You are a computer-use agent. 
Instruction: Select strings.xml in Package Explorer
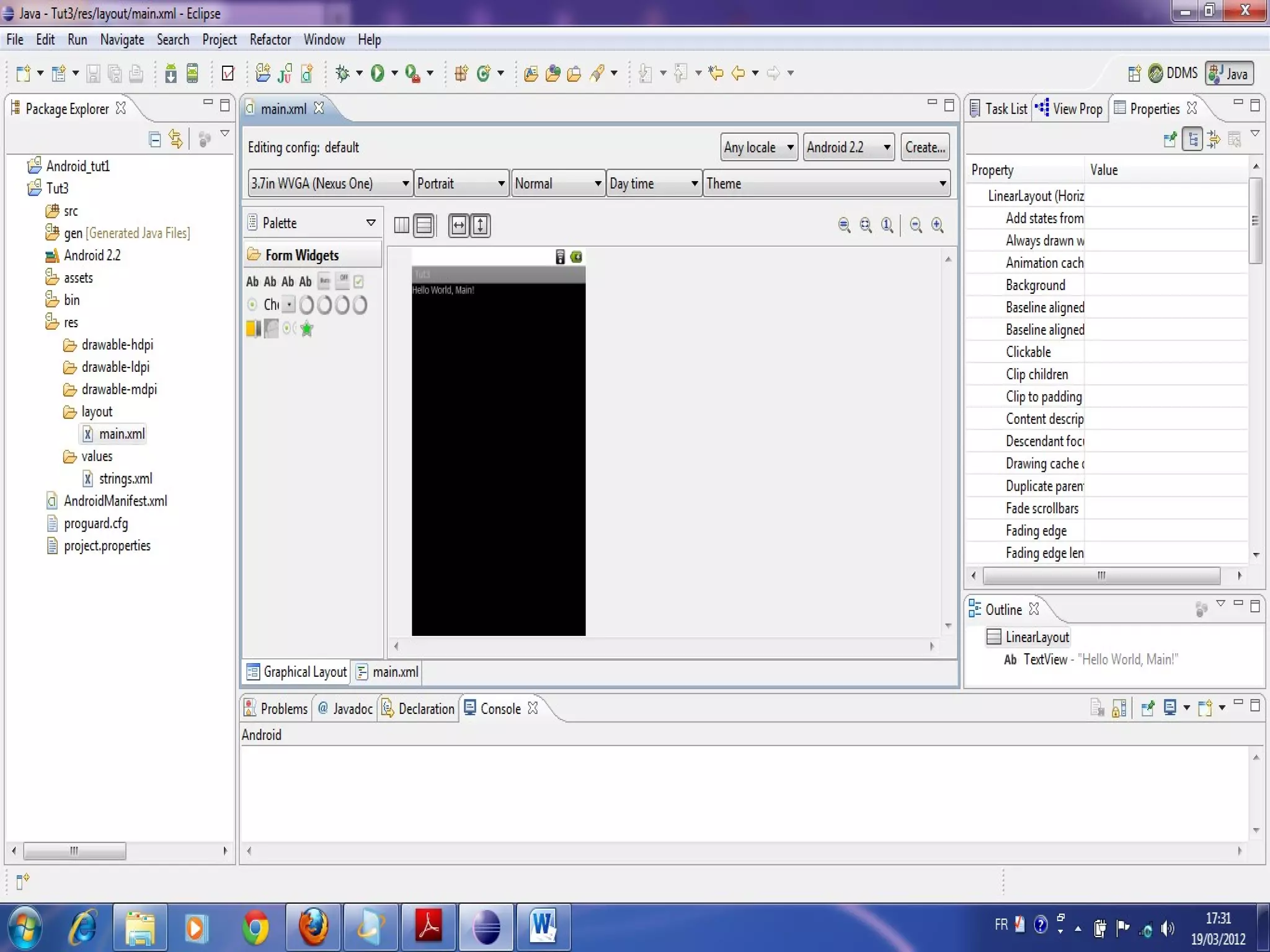125,478
